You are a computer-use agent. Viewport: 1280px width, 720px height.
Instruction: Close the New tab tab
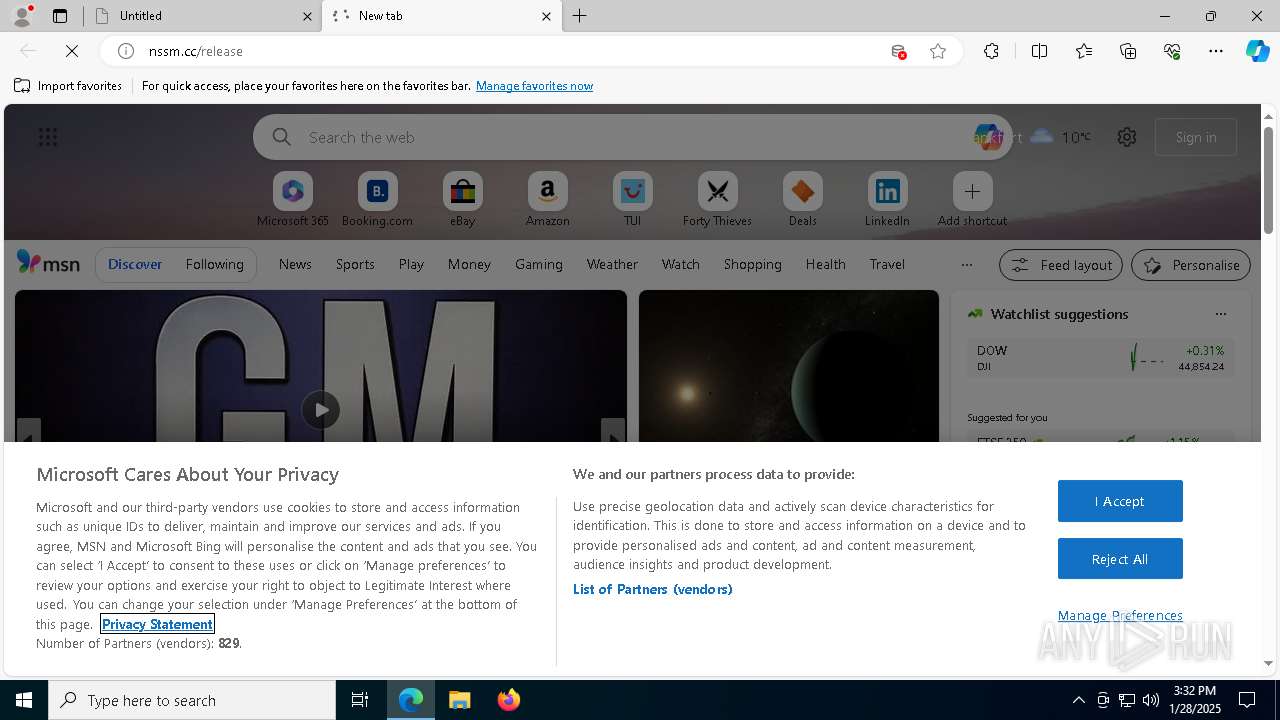(546, 16)
